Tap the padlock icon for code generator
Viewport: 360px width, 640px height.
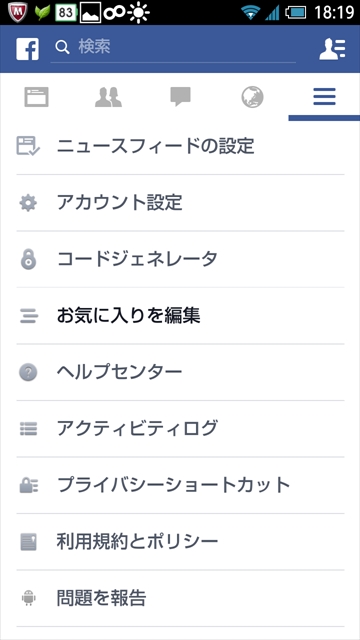tap(28, 259)
